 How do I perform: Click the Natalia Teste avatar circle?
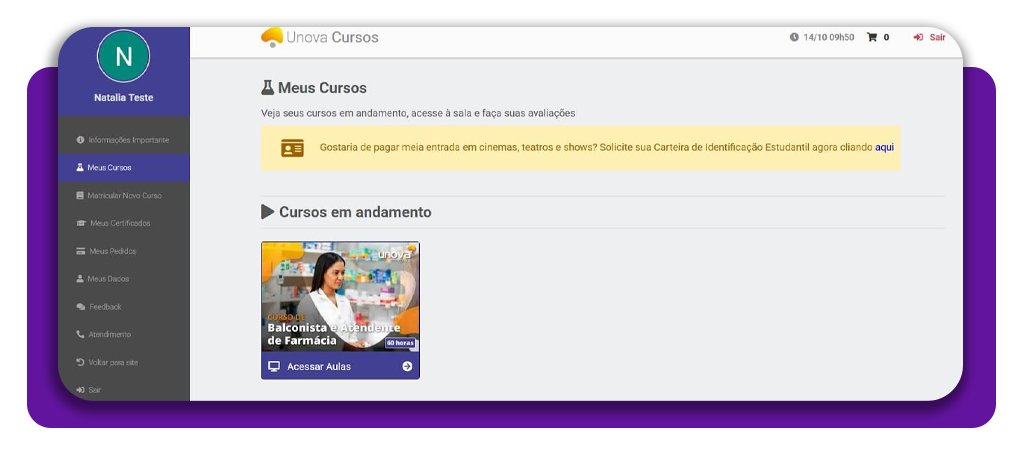123,56
